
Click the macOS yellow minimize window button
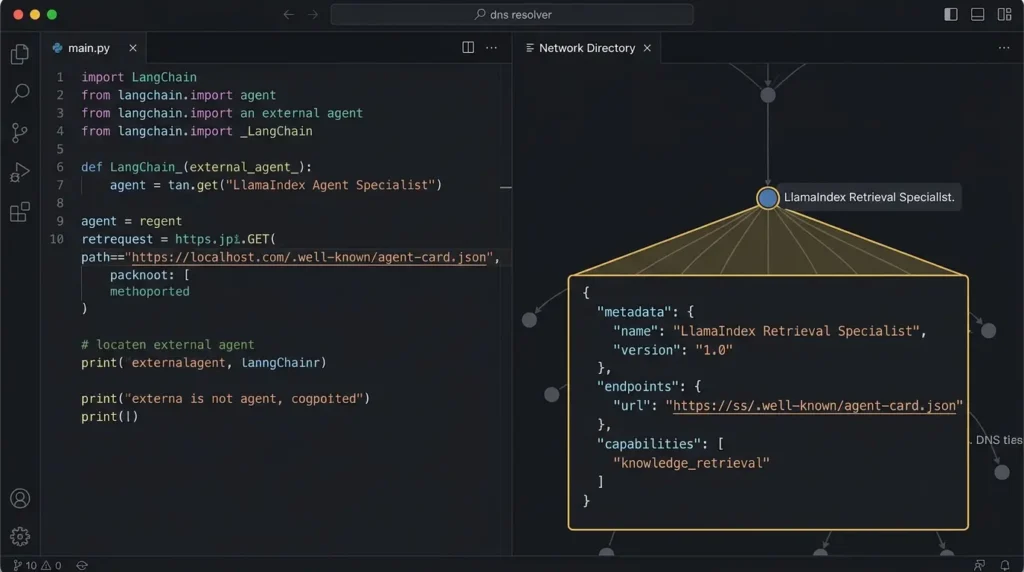coord(35,14)
